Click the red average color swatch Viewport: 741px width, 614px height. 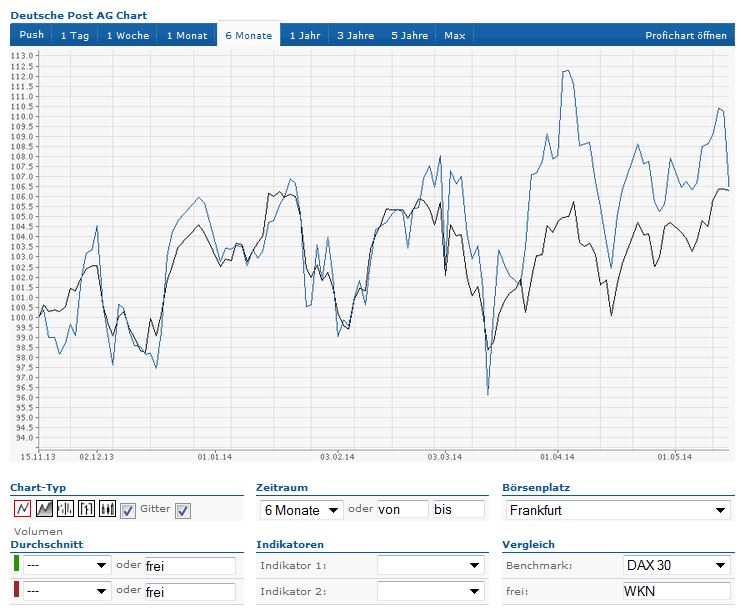[17, 589]
